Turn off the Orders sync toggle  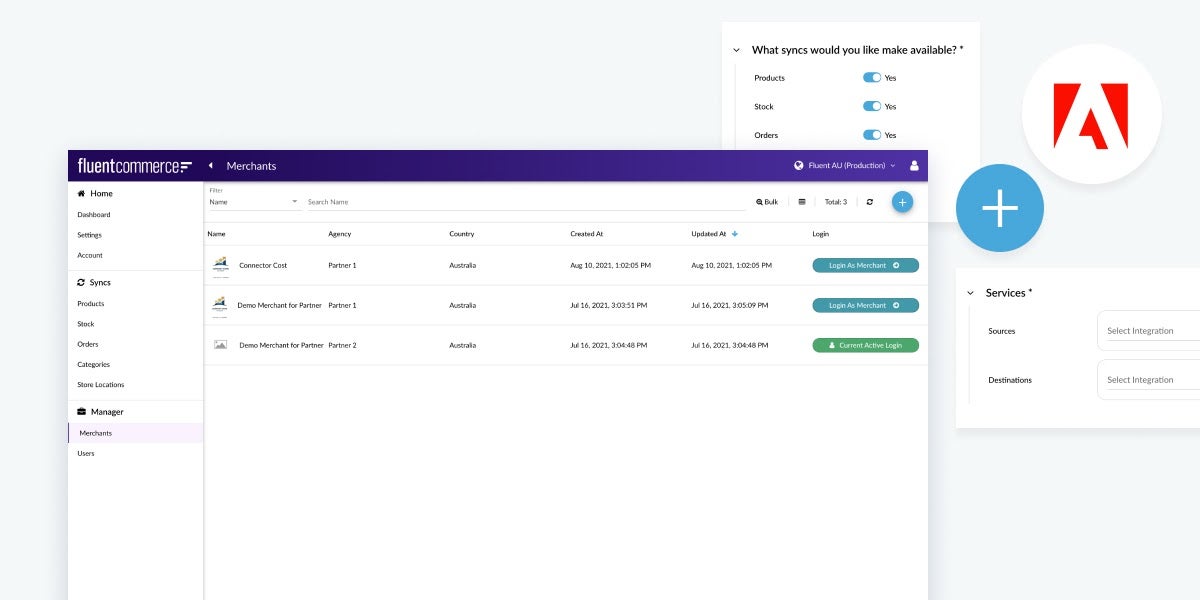coord(872,135)
